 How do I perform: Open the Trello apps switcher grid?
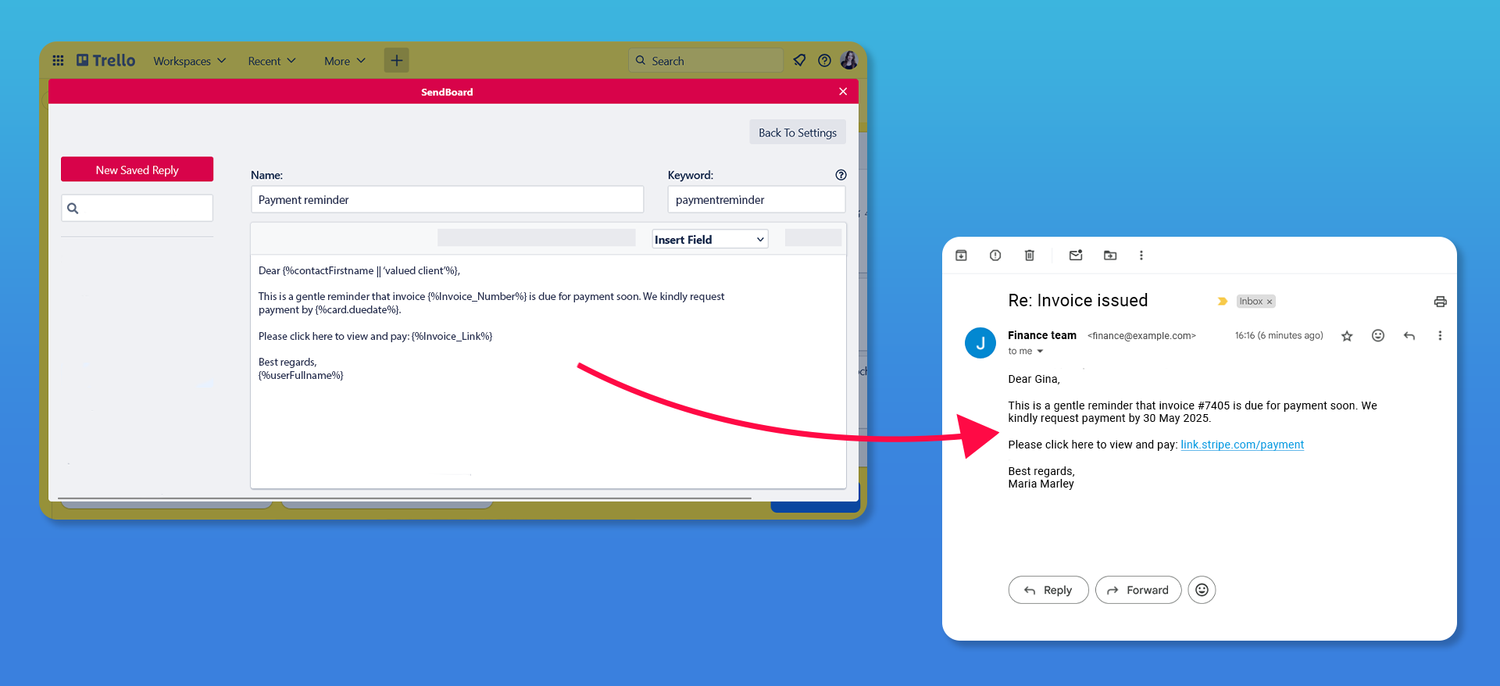(x=58, y=60)
